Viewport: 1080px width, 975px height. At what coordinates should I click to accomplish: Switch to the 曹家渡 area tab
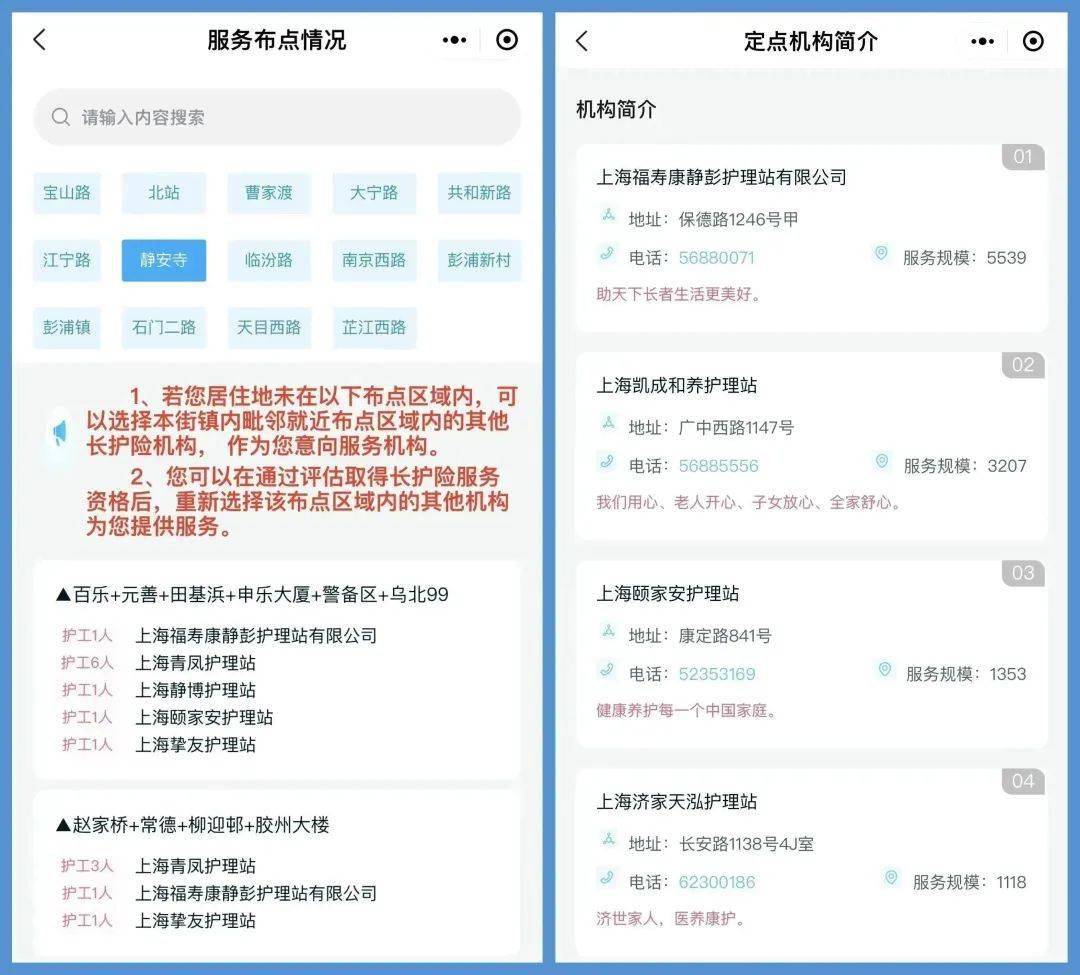[268, 193]
